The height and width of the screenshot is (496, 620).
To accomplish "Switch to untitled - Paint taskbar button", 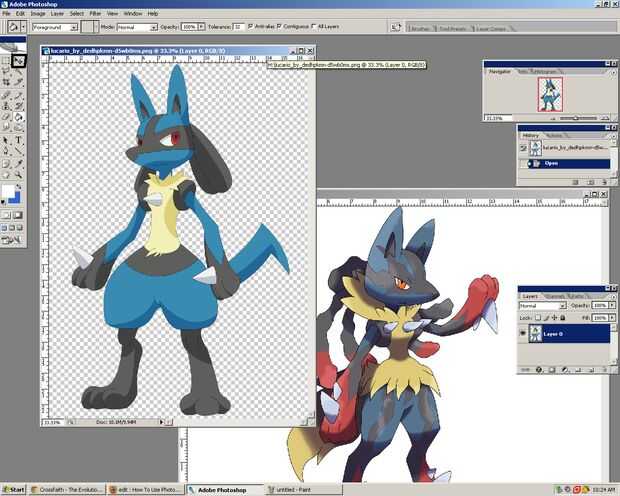I will (x=302, y=490).
